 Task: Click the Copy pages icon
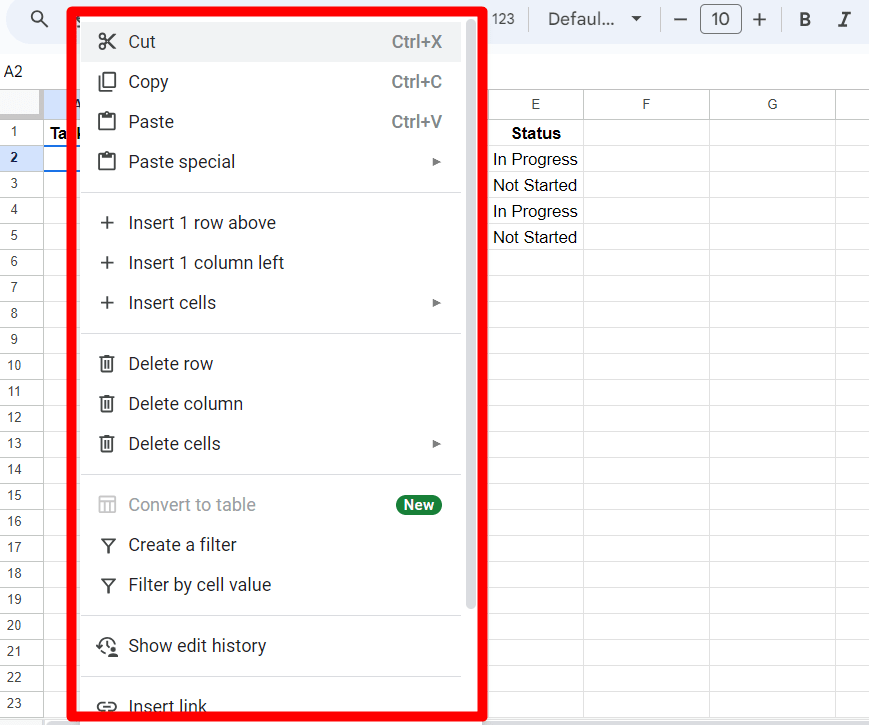[x=107, y=81]
